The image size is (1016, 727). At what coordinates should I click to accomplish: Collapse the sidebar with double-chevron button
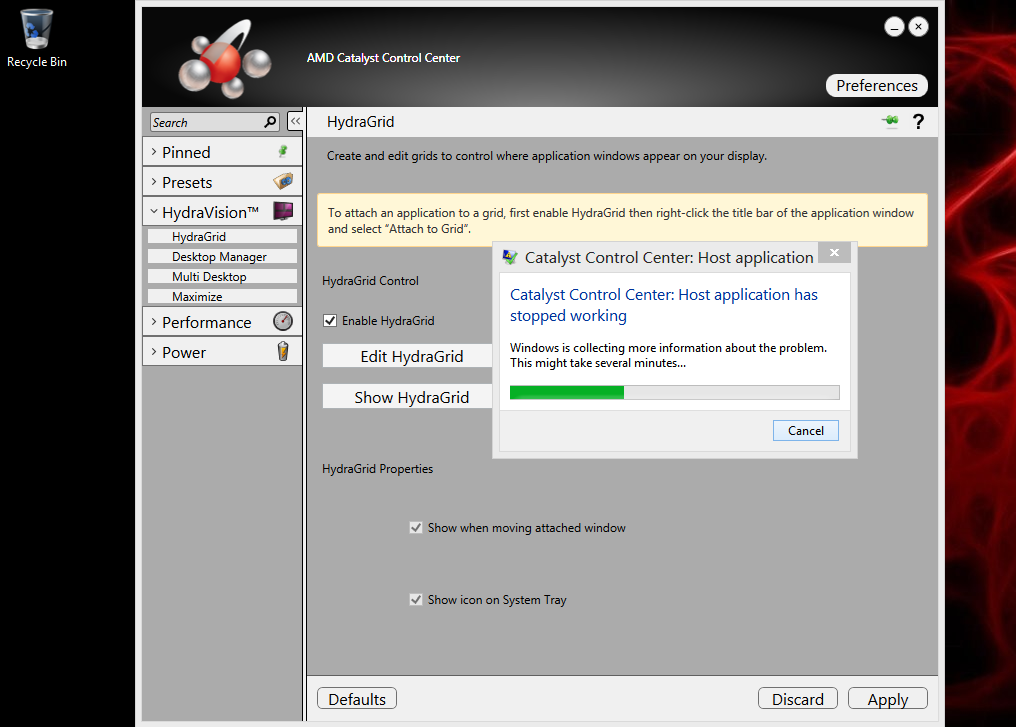click(x=295, y=121)
